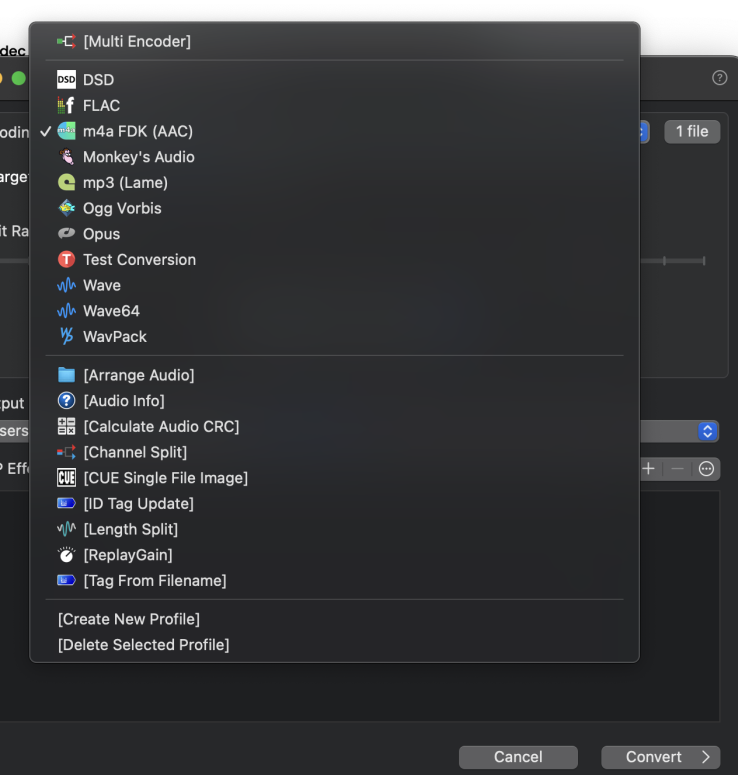This screenshot has width=738, height=775.
Task: Open the output folder dropdown arrows
Action: pyautogui.click(x=707, y=431)
